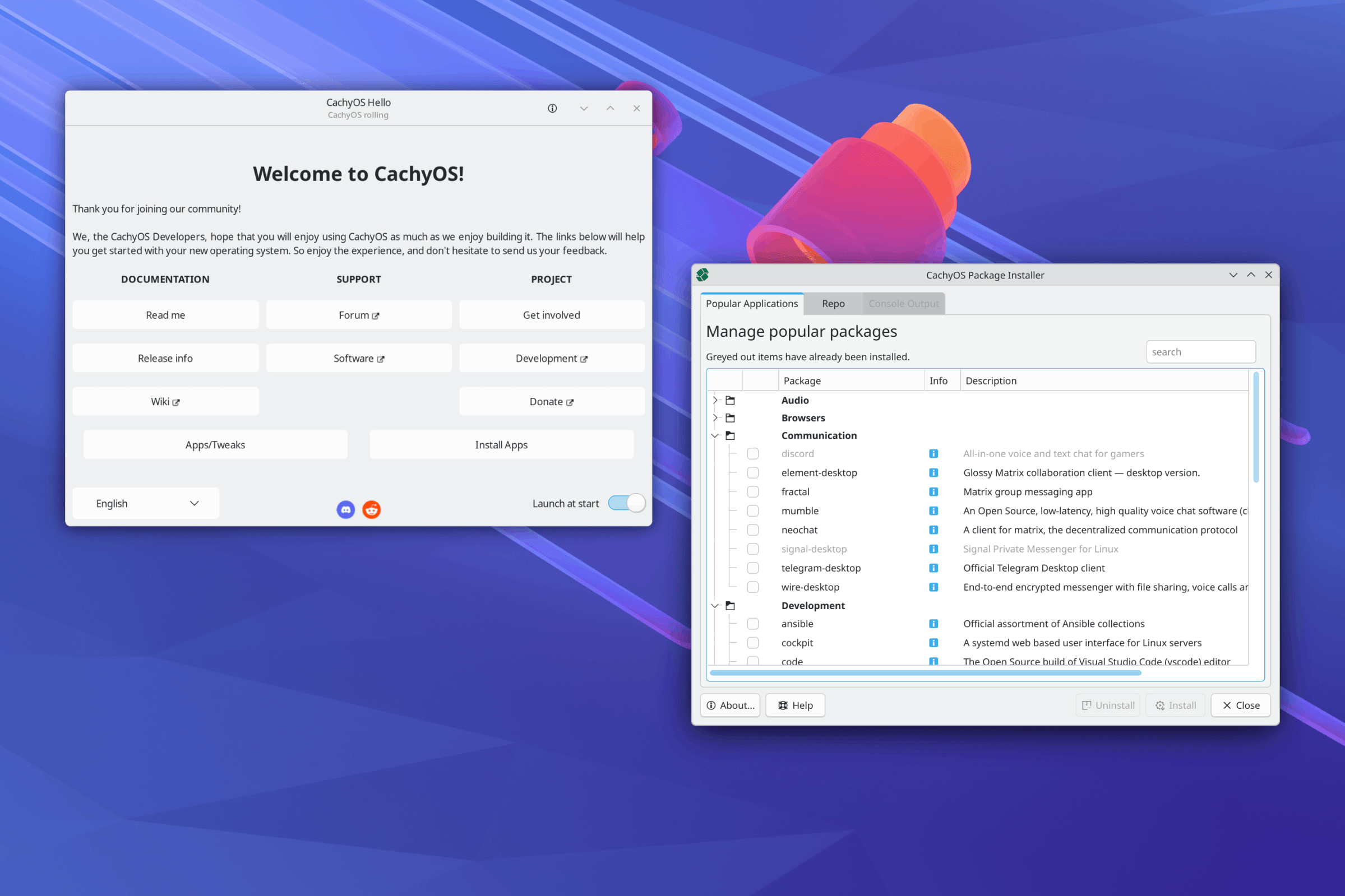Open the Reddit community link icon

pyautogui.click(x=372, y=509)
